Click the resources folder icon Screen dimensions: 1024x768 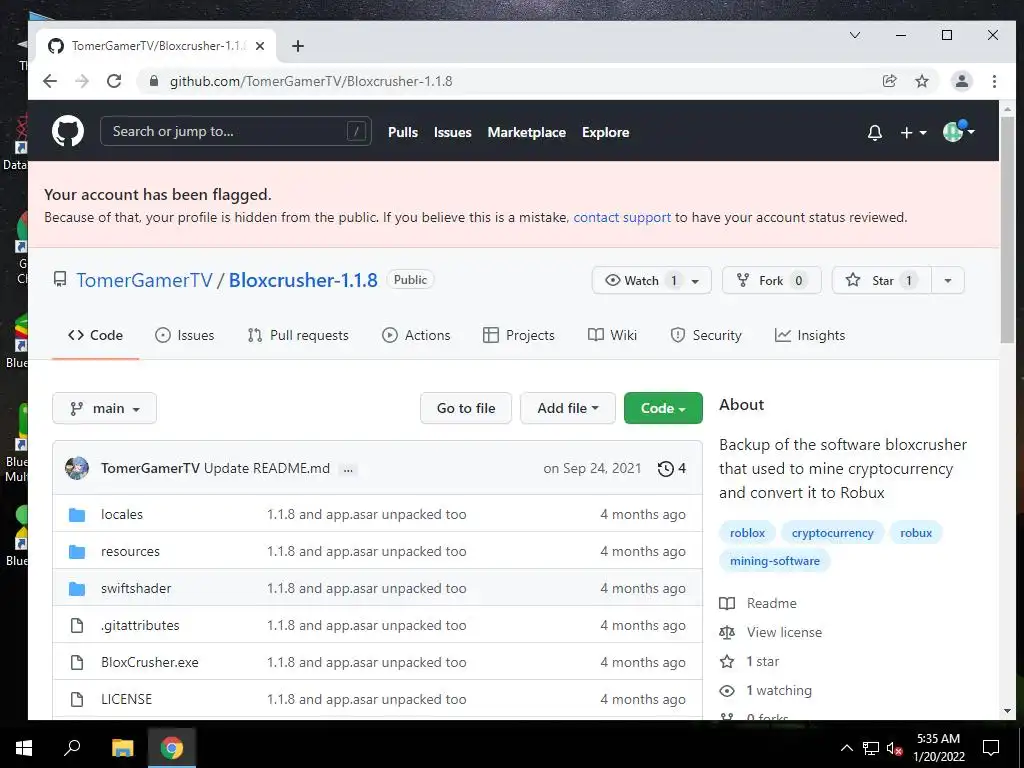coord(77,552)
